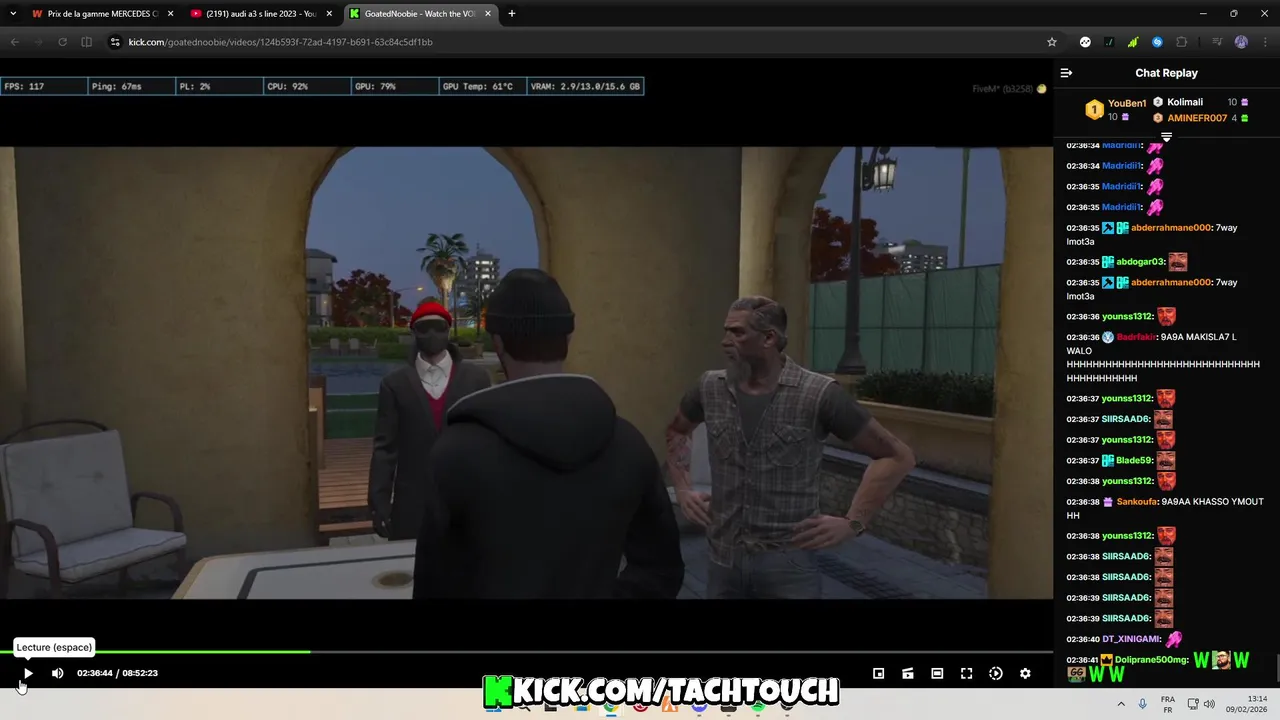The image size is (1280, 720).
Task: Click username Blade59 in chat
Action: tap(1134, 461)
